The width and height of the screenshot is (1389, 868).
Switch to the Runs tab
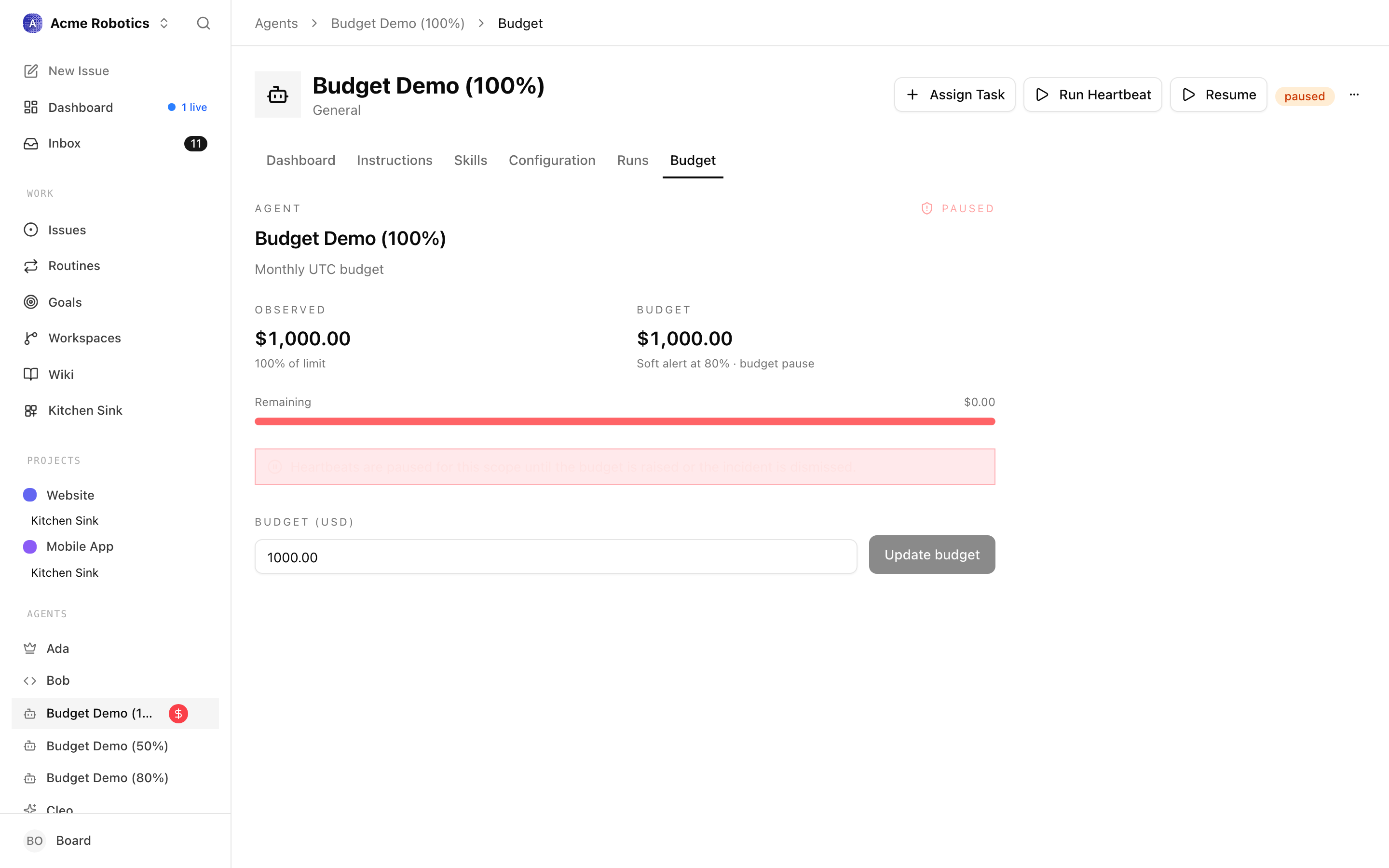[x=632, y=160]
